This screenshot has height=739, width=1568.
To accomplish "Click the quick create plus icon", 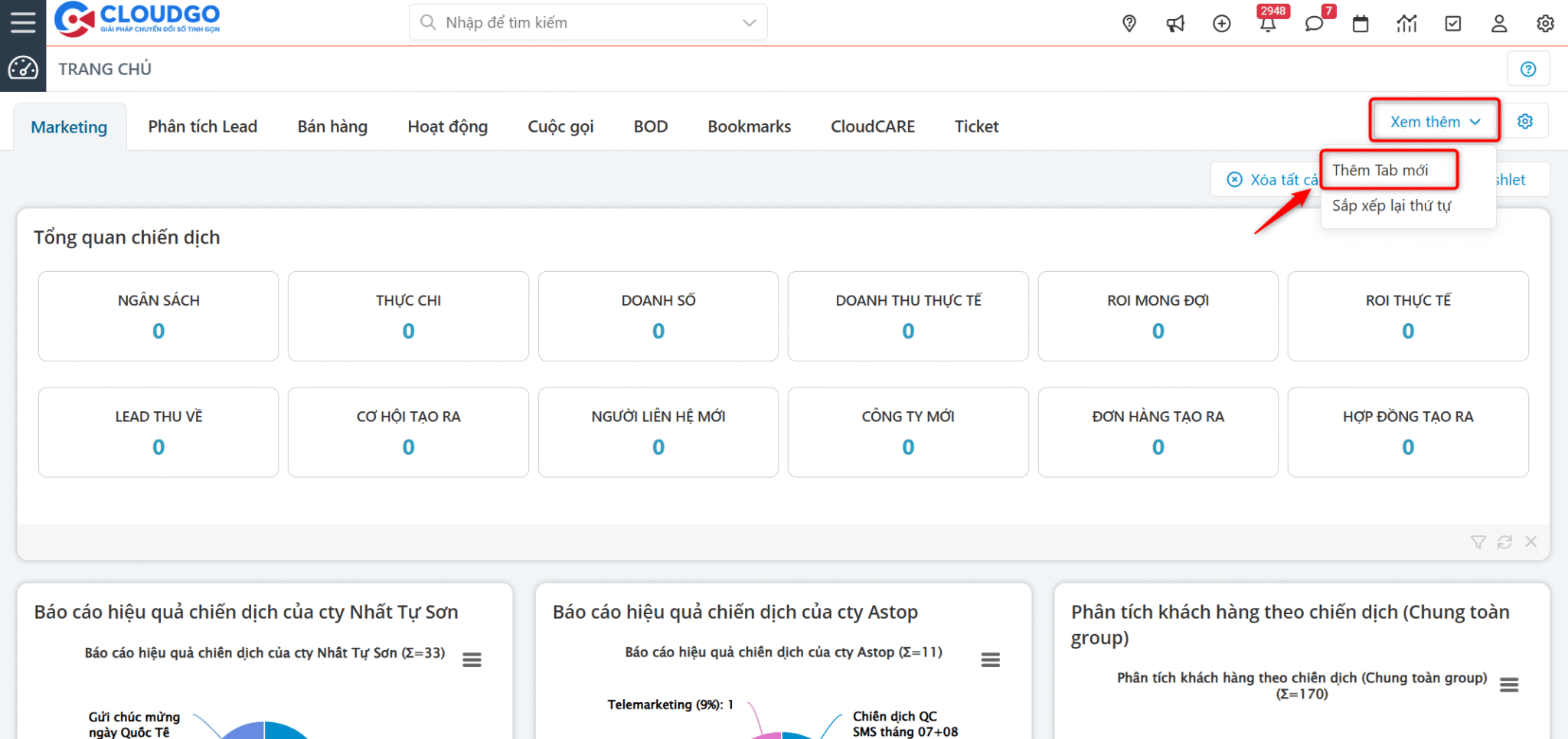I will (1222, 24).
